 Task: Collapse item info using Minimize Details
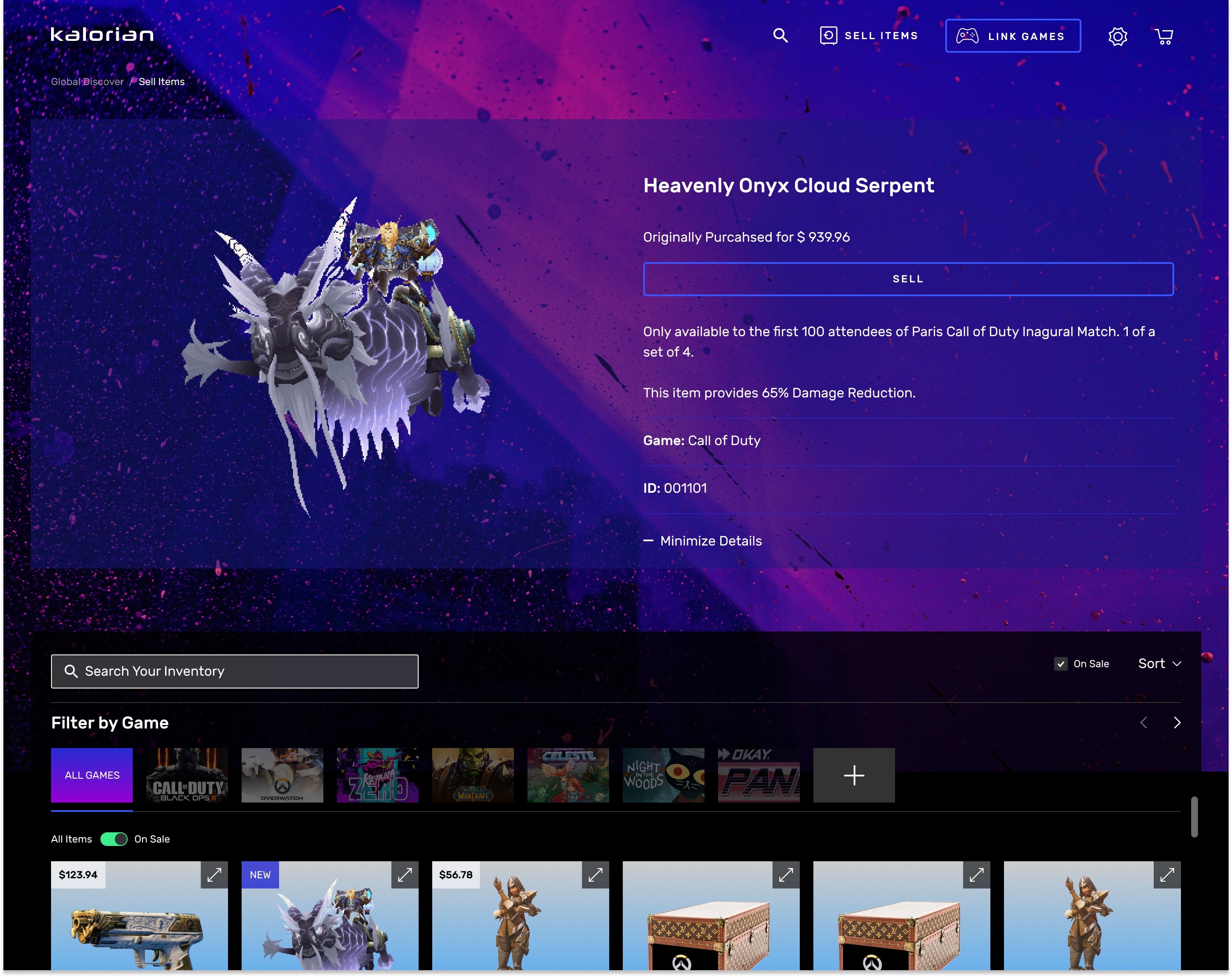coord(702,540)
